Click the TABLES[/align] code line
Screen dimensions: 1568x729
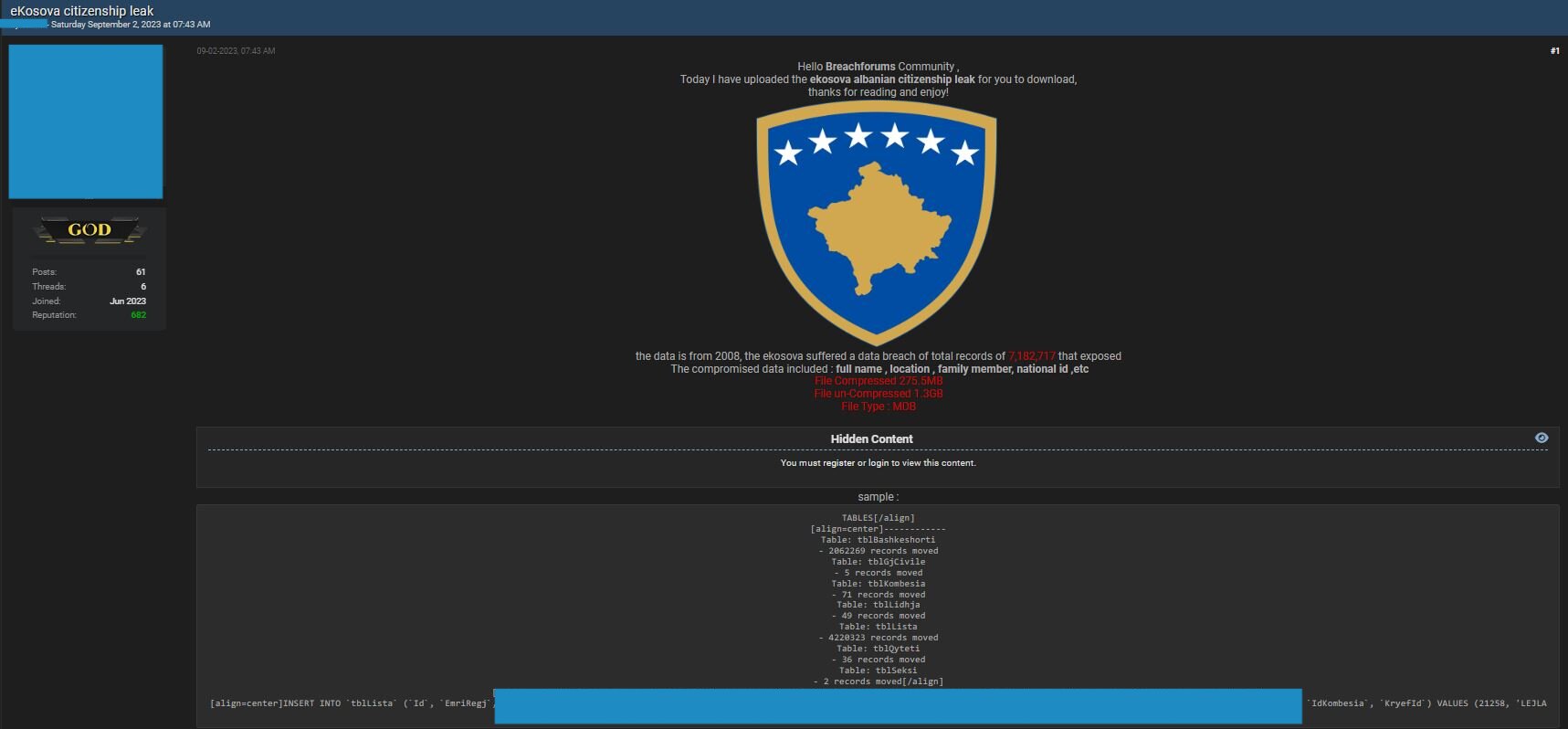[x=879, y=518]
